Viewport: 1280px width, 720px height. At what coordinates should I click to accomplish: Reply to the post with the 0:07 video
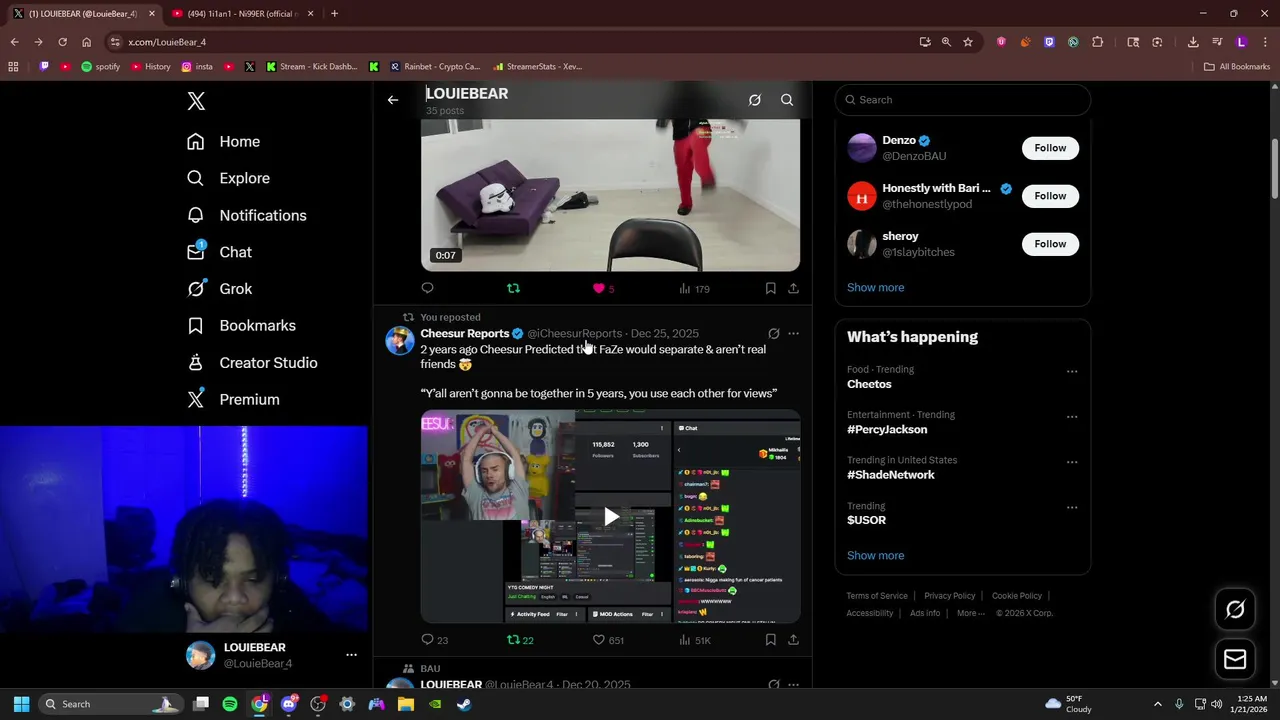(x=427, y=288)
